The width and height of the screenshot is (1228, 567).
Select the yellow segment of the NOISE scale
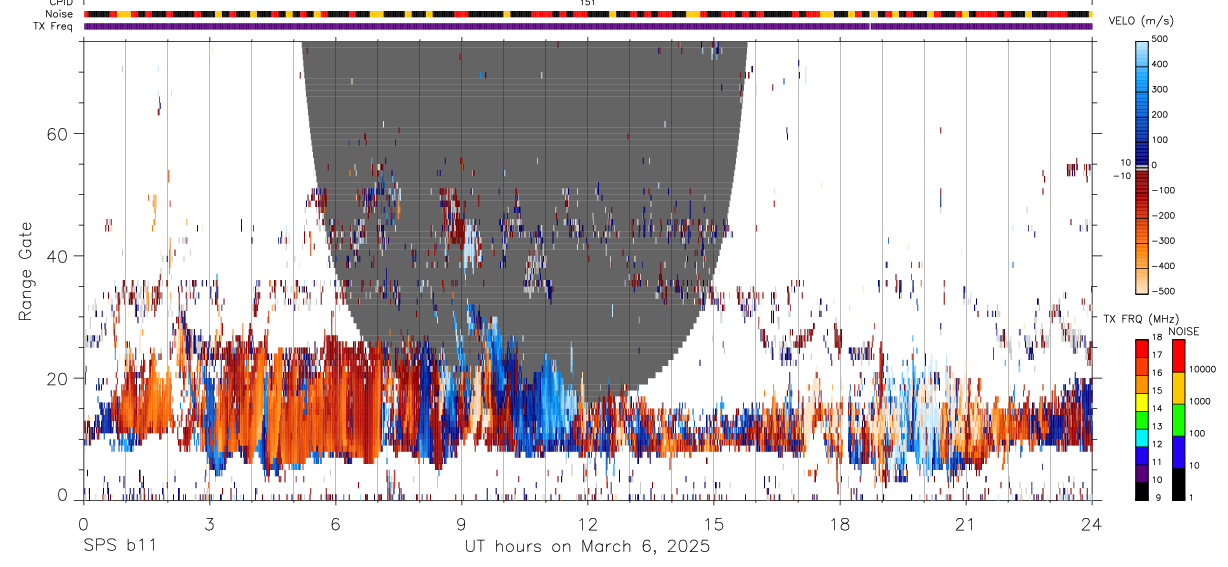[1178, 388]
